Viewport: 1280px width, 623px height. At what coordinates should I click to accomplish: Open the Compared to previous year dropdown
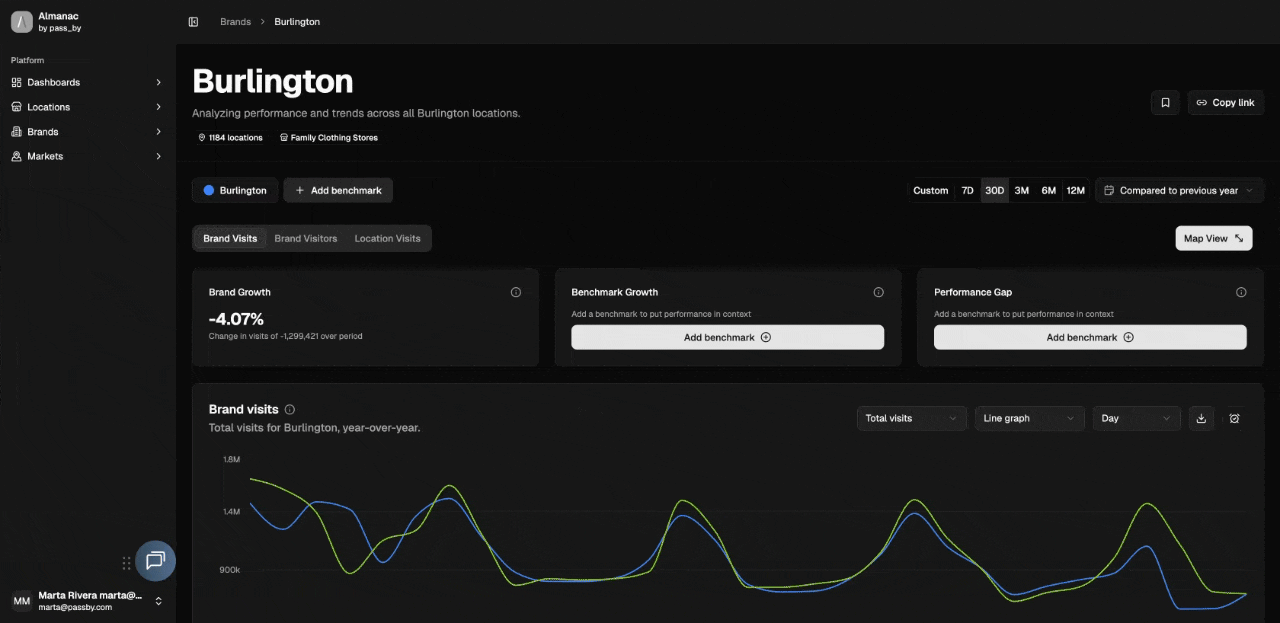(1179, 191)
